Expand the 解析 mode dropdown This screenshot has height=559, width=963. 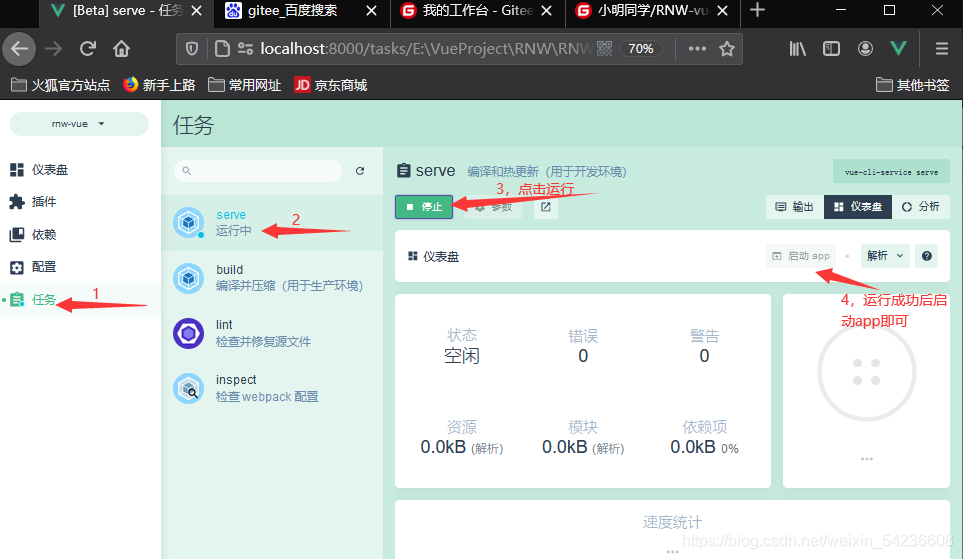coord(885,256)
